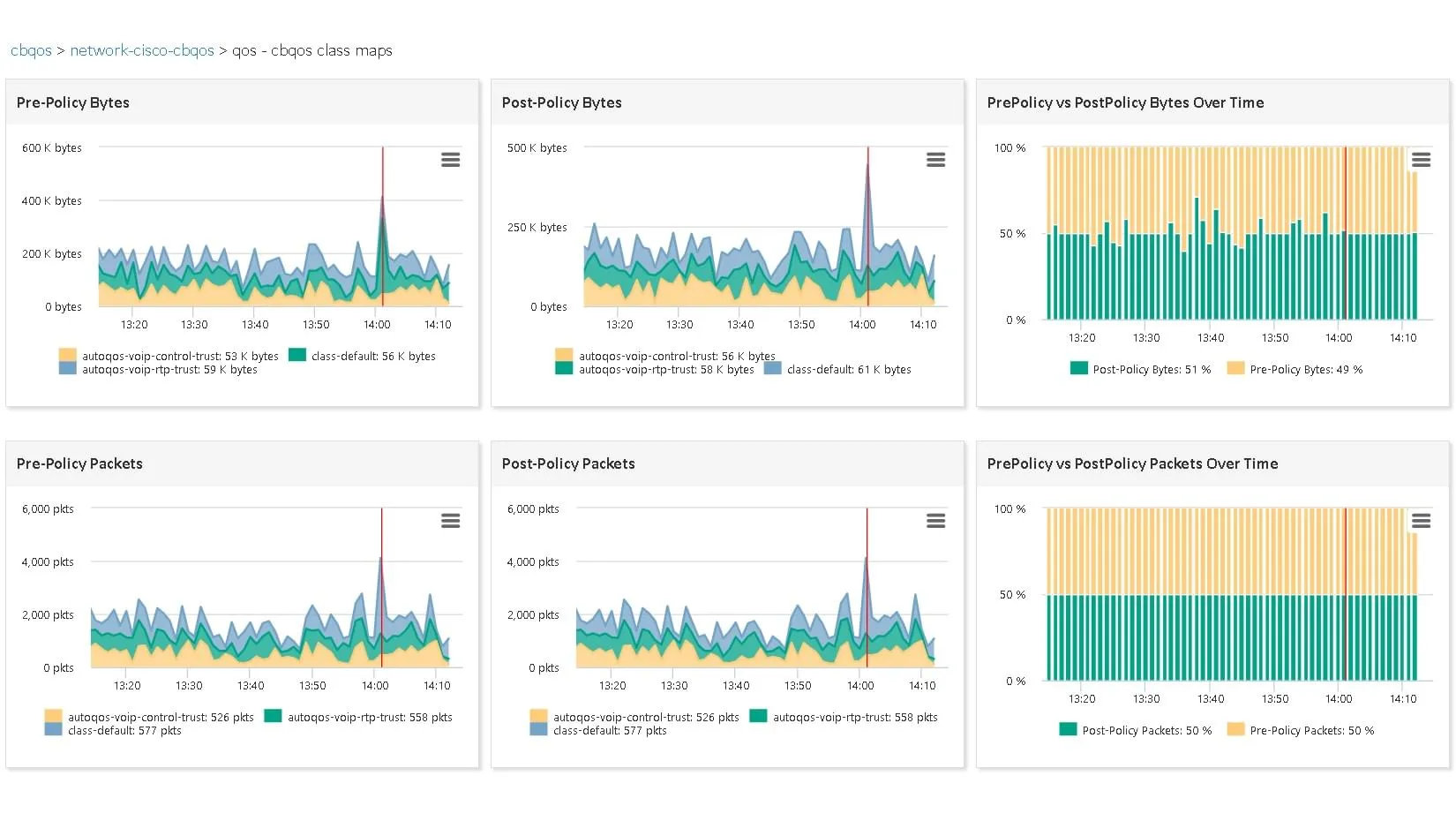Click the green Post-Policy Packets legend marker

click(1066, 729)
